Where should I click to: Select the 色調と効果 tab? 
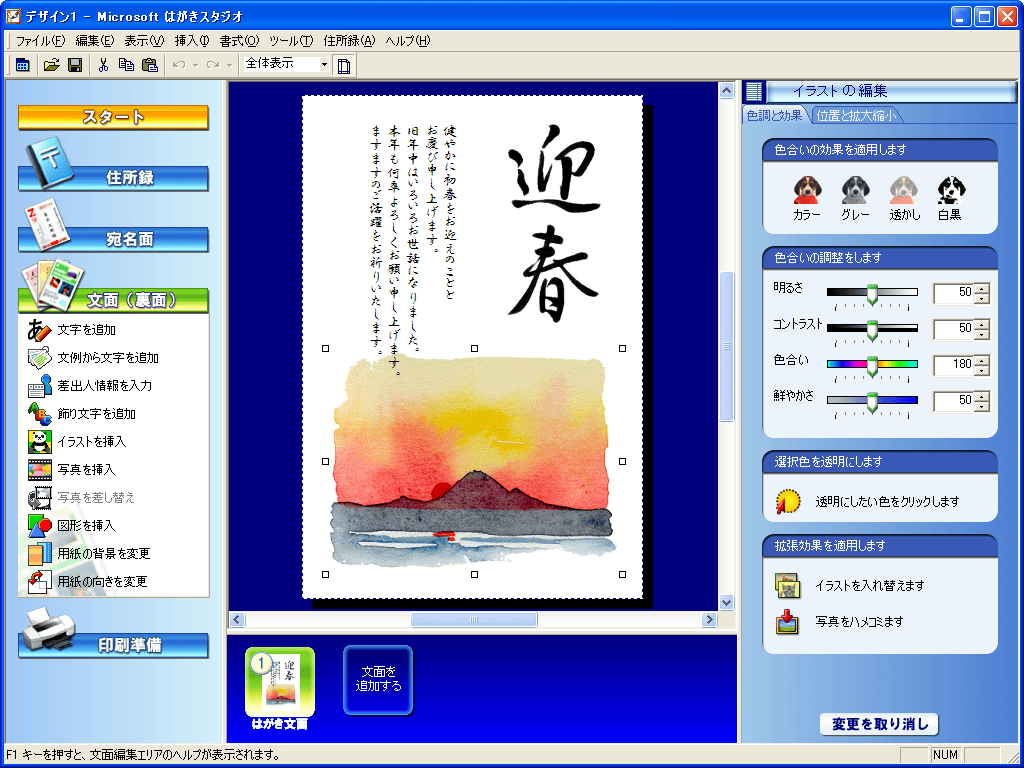click(x=775, y=116)
